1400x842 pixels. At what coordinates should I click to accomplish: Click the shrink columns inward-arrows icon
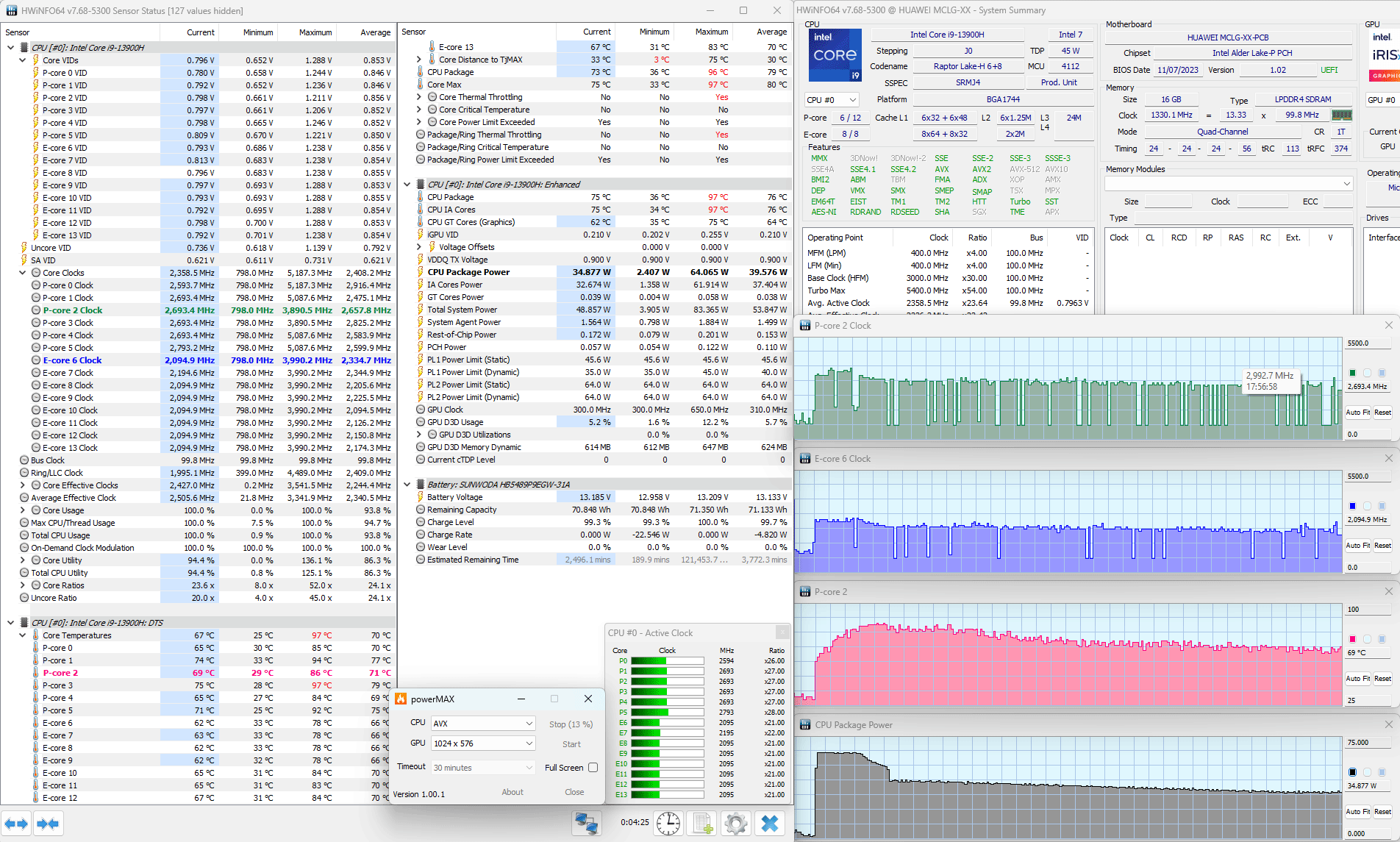coord(48,824)
